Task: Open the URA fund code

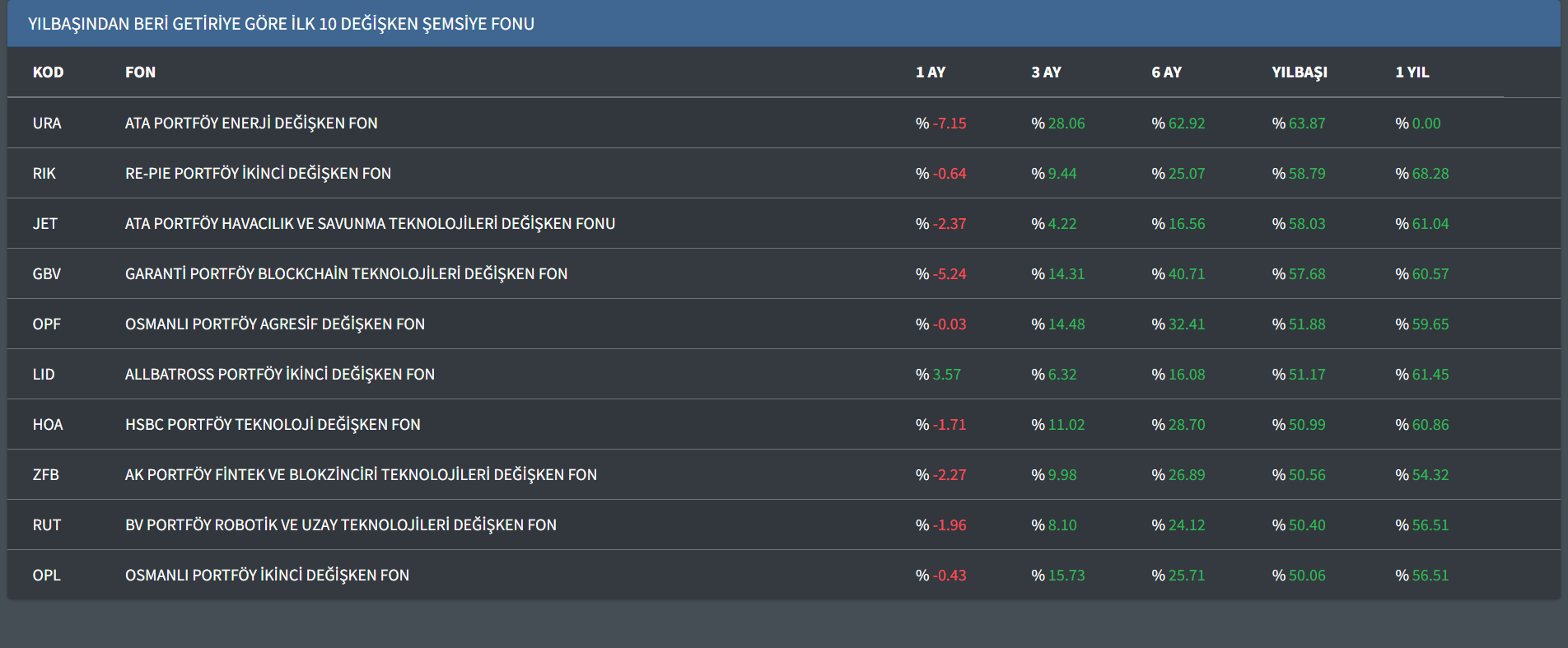Action: (x=47, y=124)
